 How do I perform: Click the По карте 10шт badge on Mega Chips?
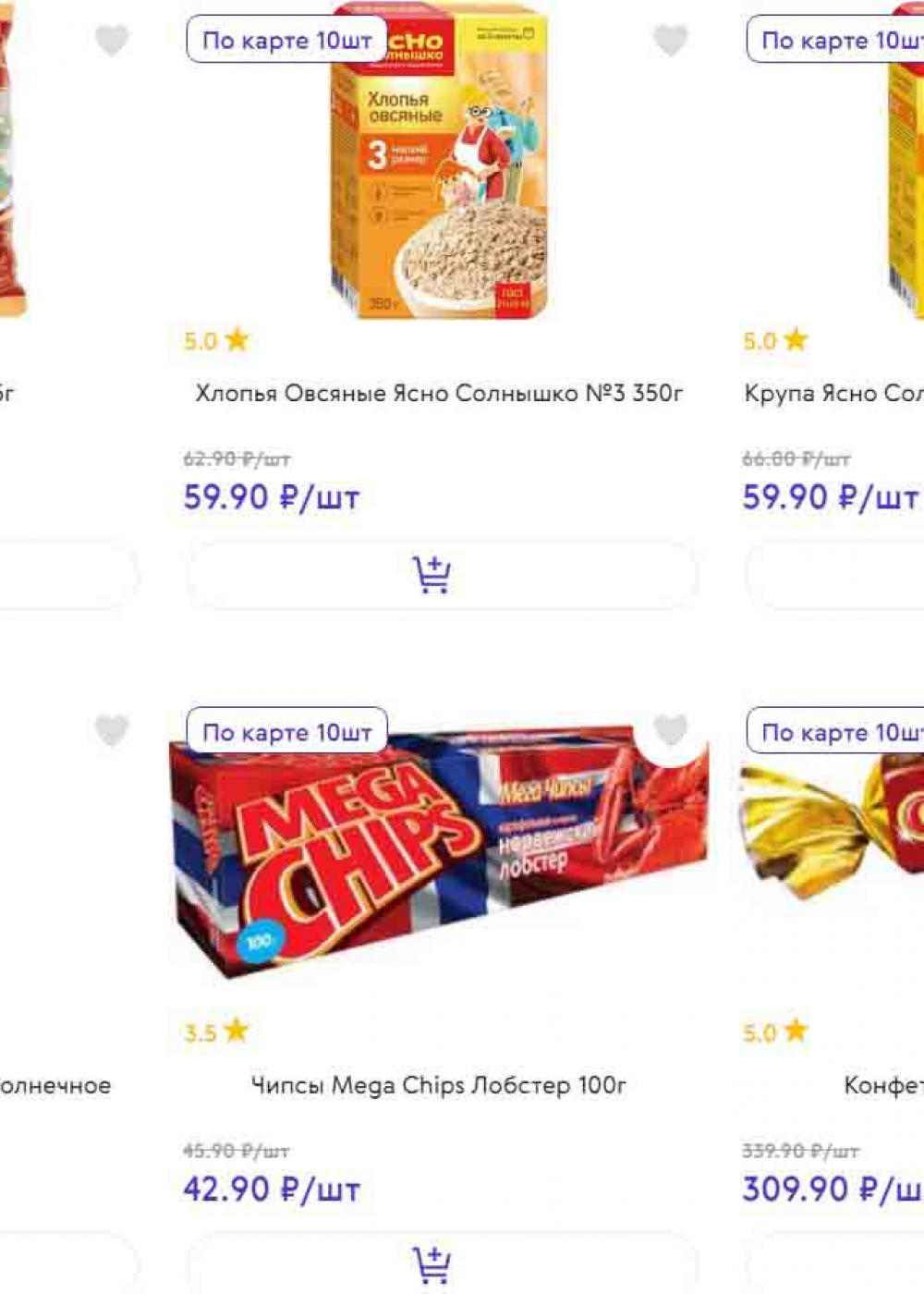click(287, 732)
